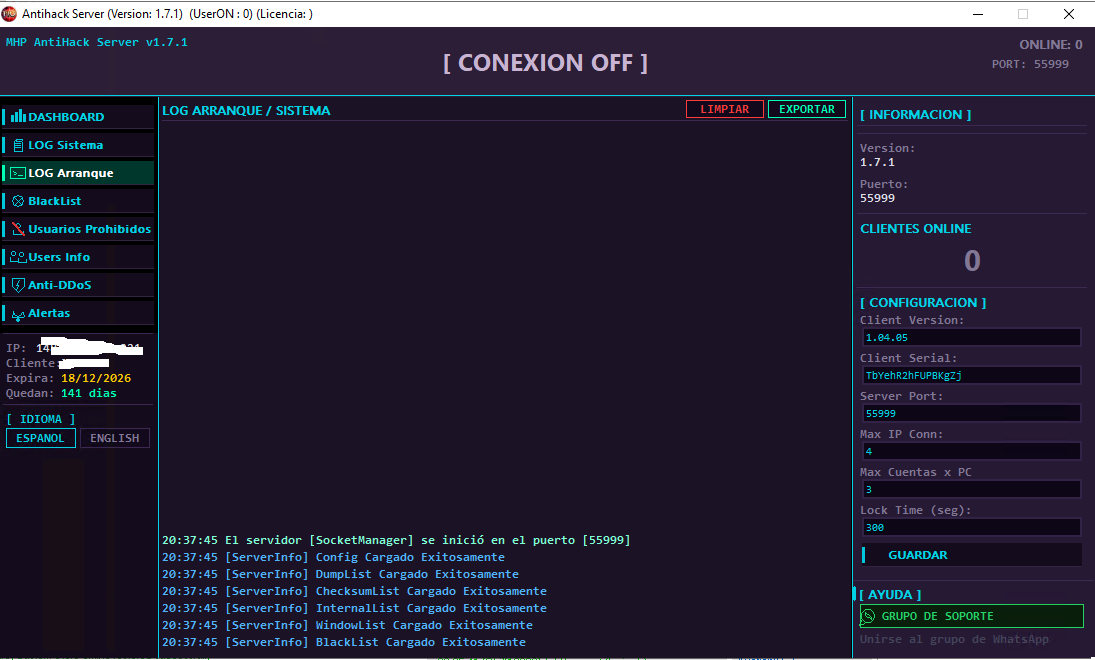
Task: Click the Alertas bell icon
Action: [x=18, y=314]
